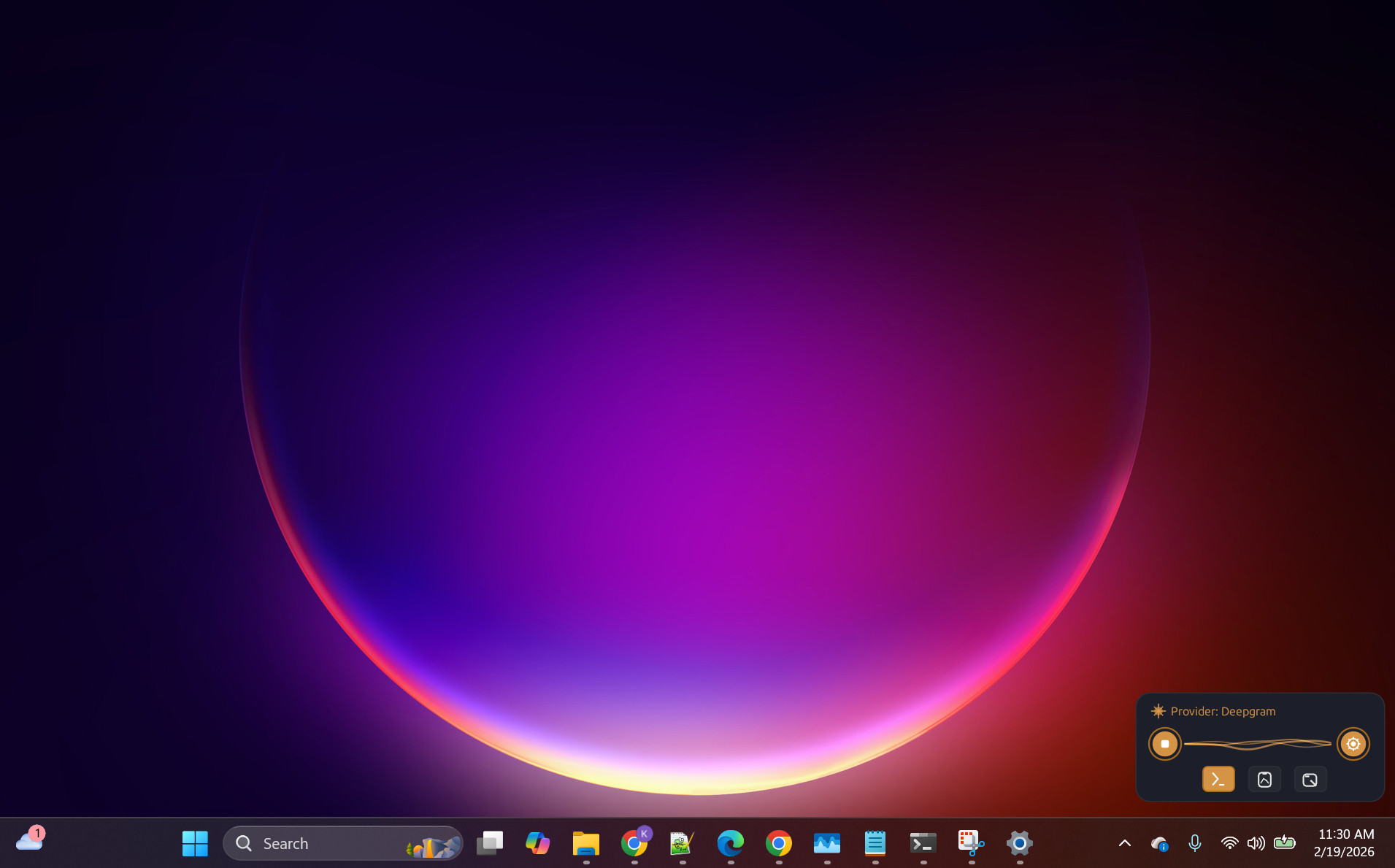The width and height of the screenshot is (1395, 868).
Task: Toggle the microphone in the system tray
Action: pos(1195,843)
